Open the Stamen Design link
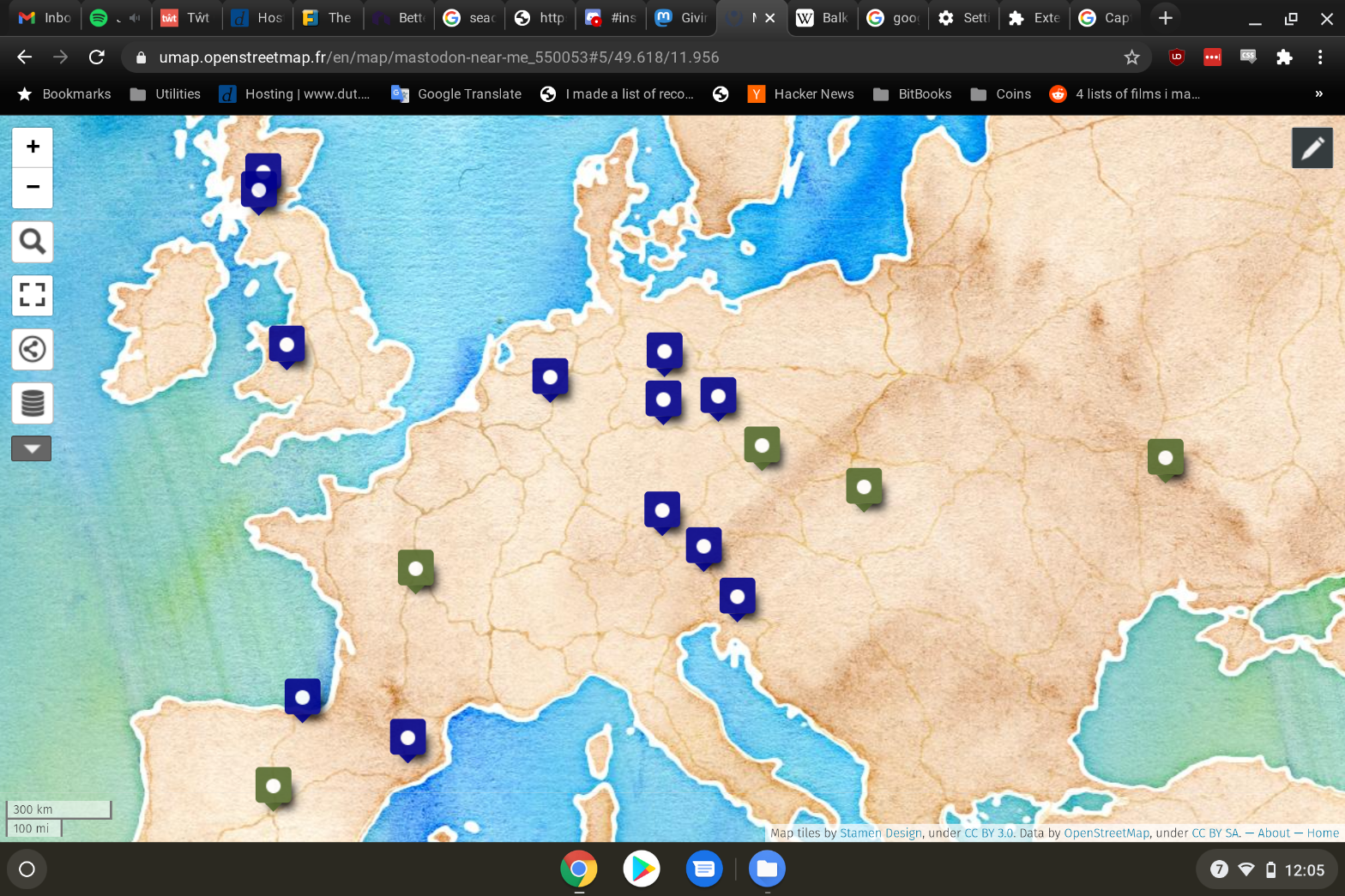 click(880, 833)
